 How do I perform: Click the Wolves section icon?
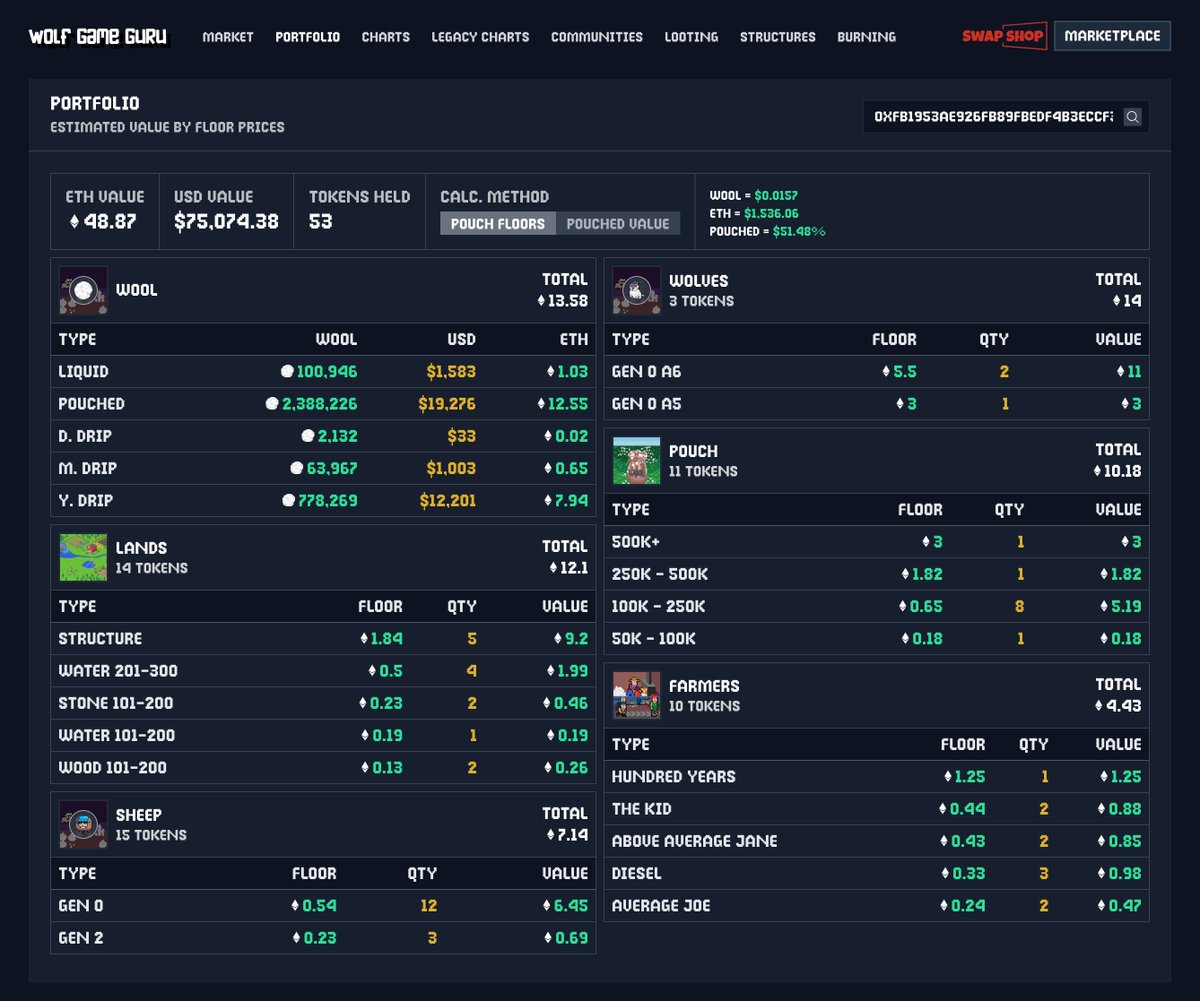[637, 290]
